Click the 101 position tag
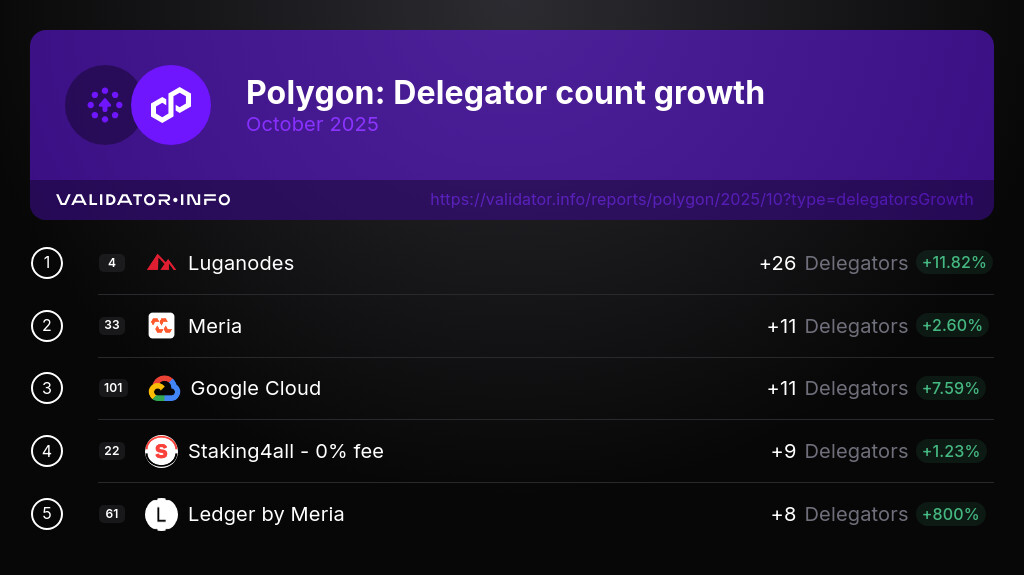Image resolution: width=1024 pixels, height=575 pixels. 113,388
